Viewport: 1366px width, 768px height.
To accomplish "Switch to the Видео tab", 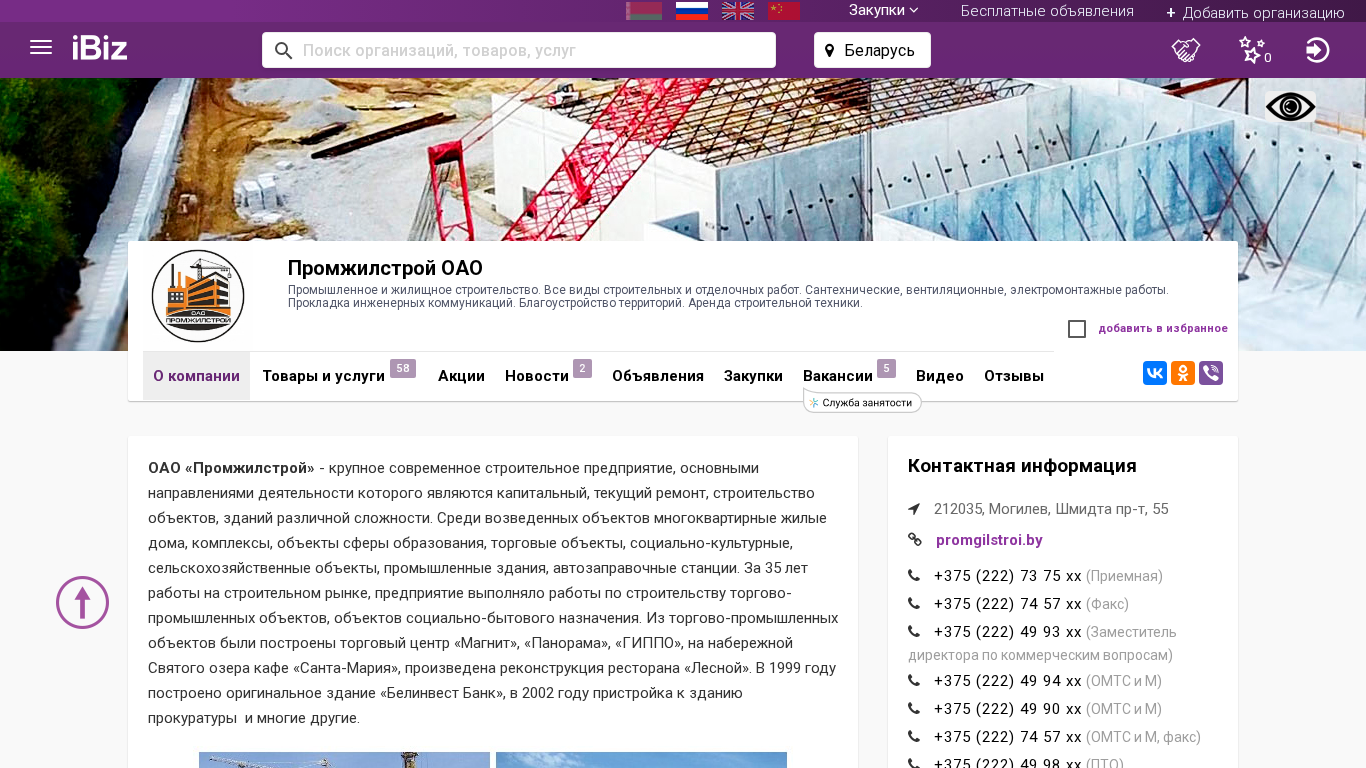I will pyautogui.click(x=940, y=376).
